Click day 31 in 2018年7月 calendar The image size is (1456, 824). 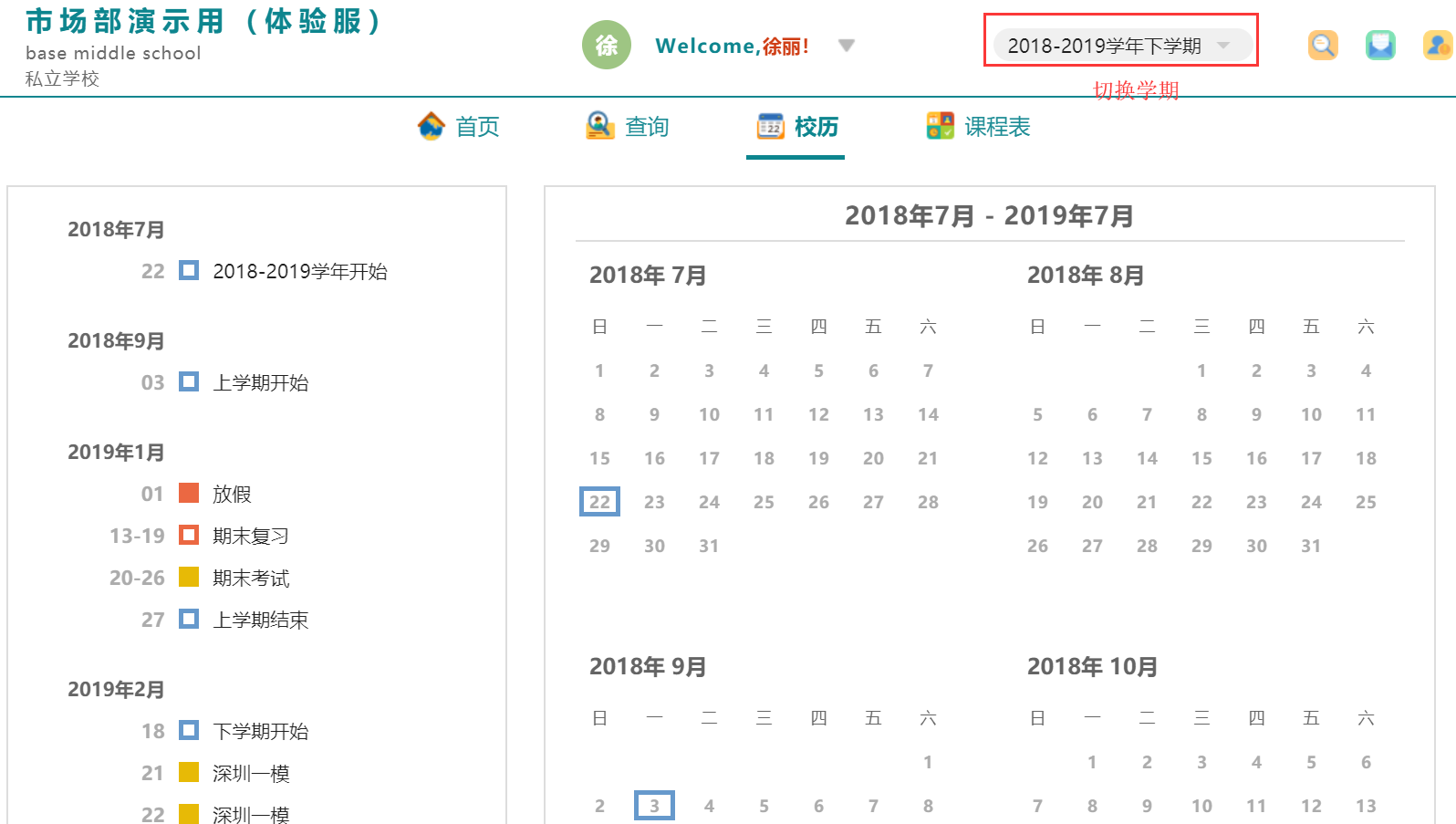(x=709, y=546)
